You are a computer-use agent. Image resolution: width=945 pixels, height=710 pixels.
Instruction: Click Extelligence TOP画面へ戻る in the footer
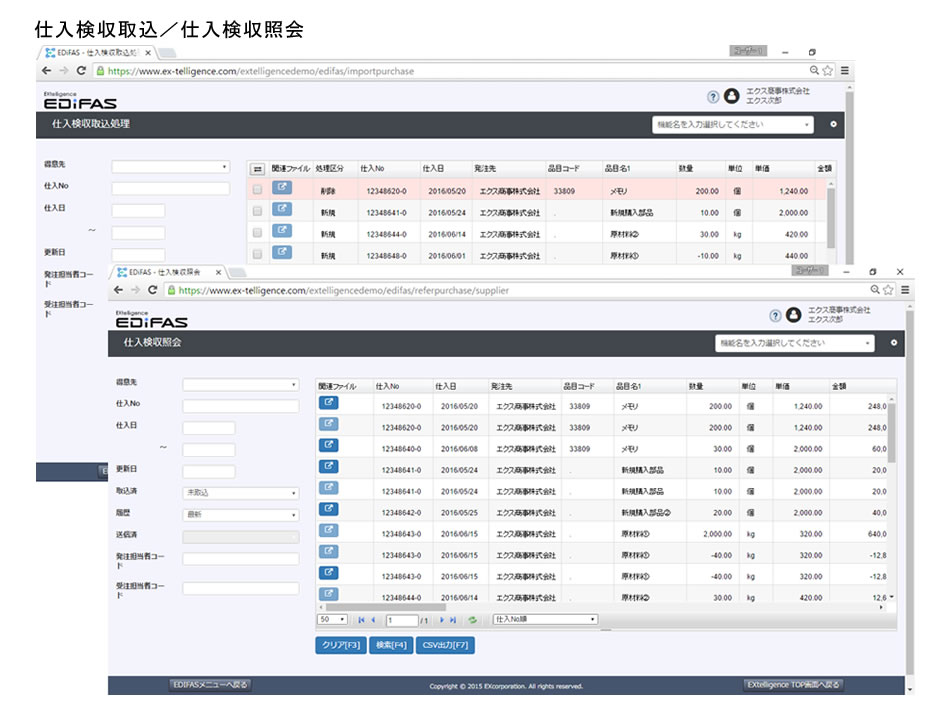[x=793, y=685]
